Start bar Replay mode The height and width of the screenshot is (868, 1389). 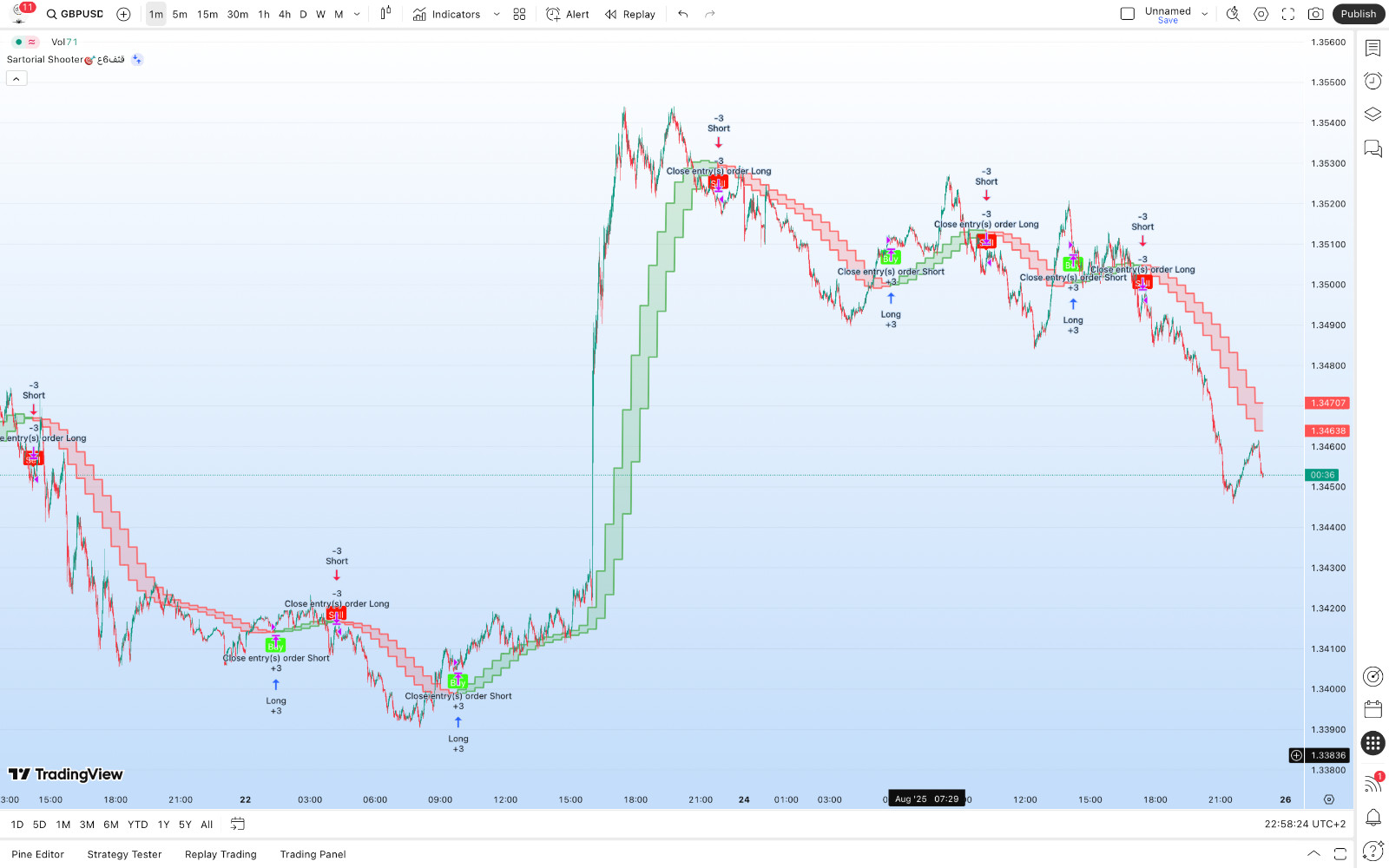coord(630,14)
